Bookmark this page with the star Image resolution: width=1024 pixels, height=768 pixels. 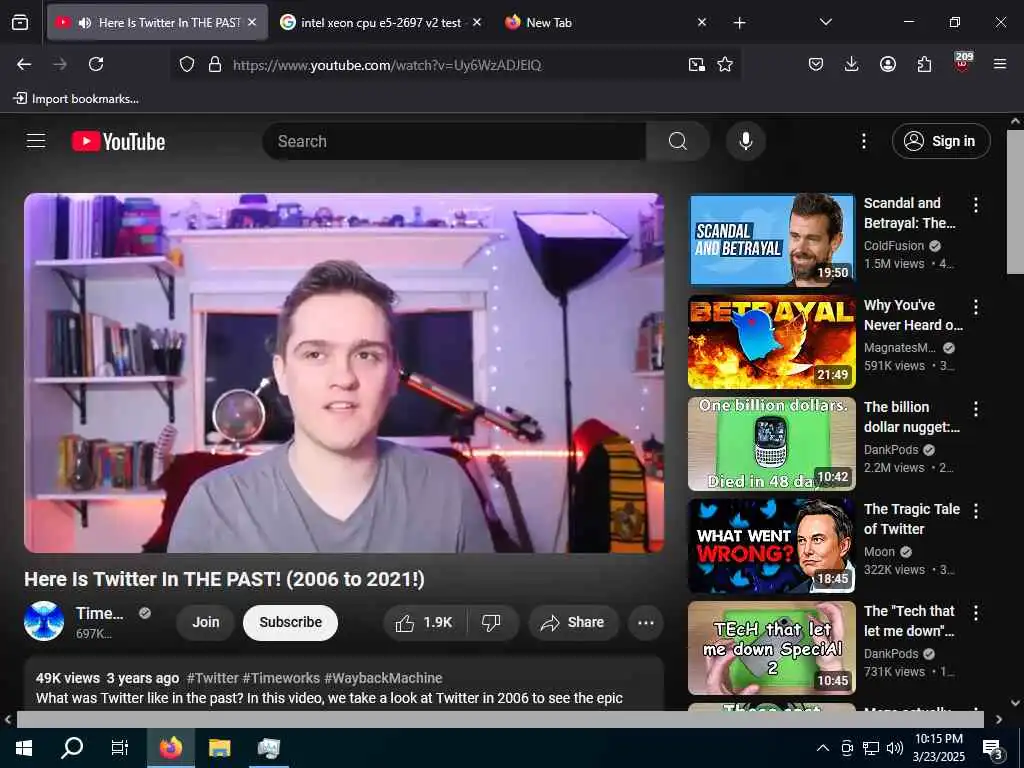coord(725,65)
